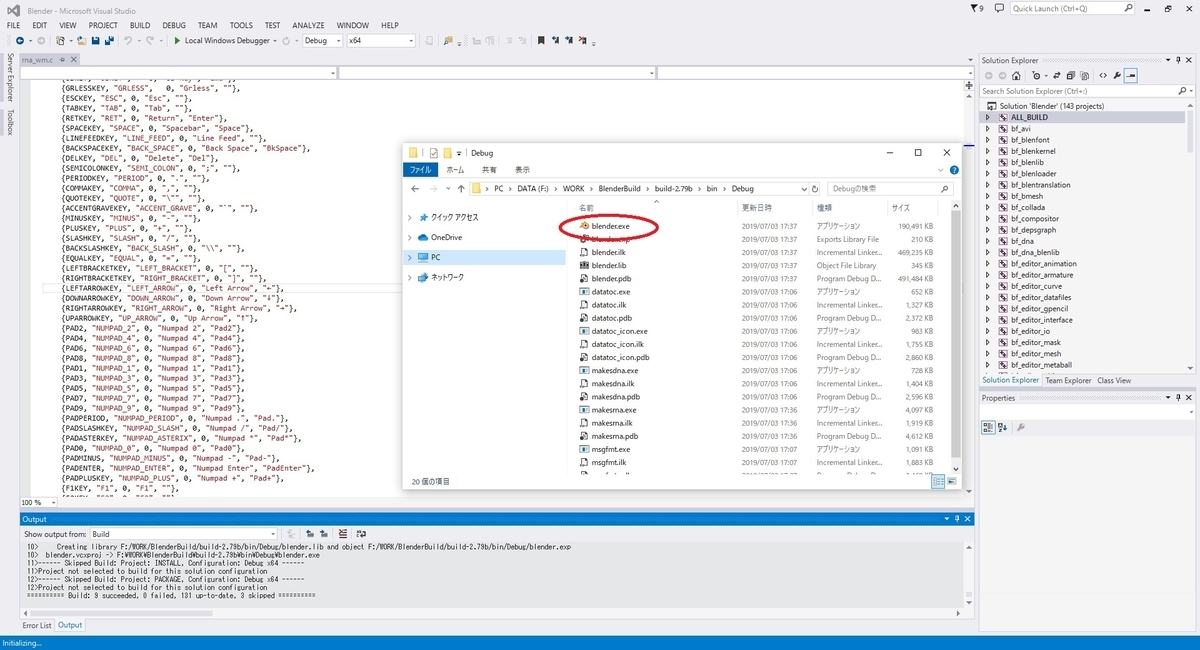Expand the OneDrive node in Explorer

410,237
